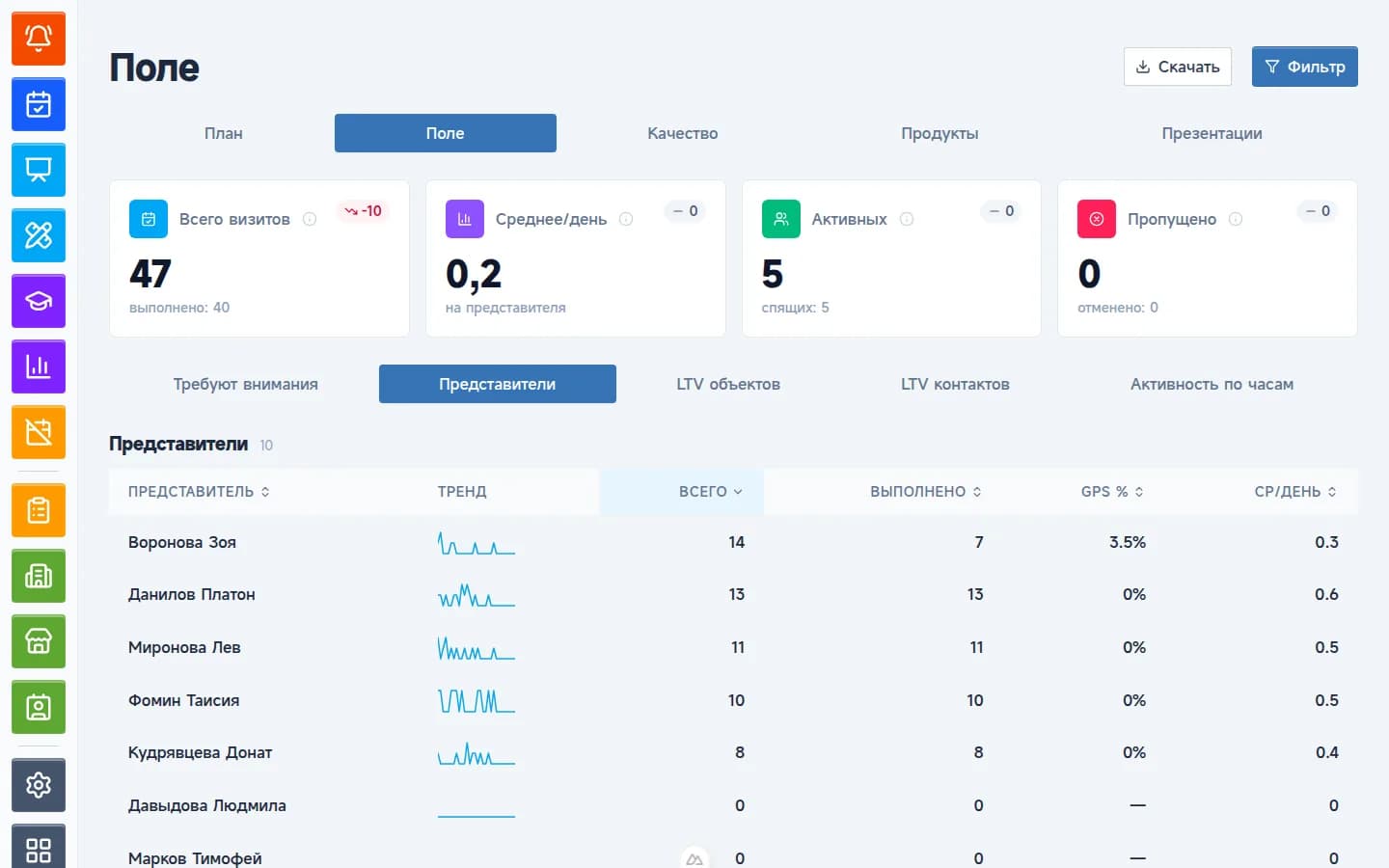Screen dimensions: 1389x868
Task: Open the clipboard list sidebar icon
Action: (39, 510)
